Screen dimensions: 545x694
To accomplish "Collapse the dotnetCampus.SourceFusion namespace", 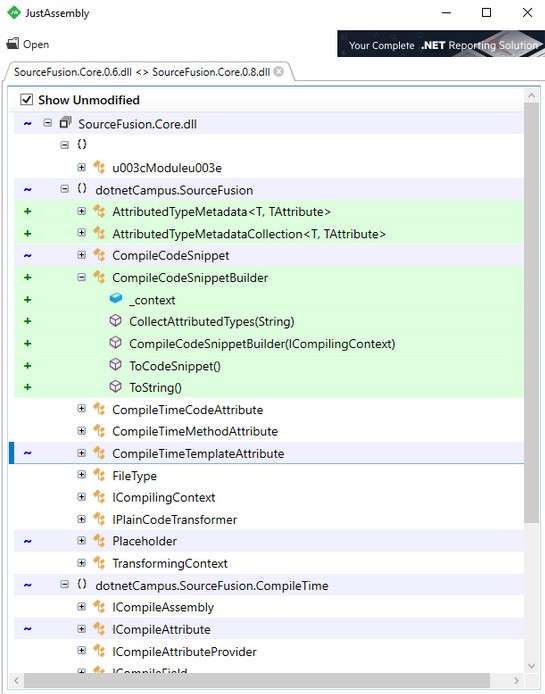I will point(65,189).
